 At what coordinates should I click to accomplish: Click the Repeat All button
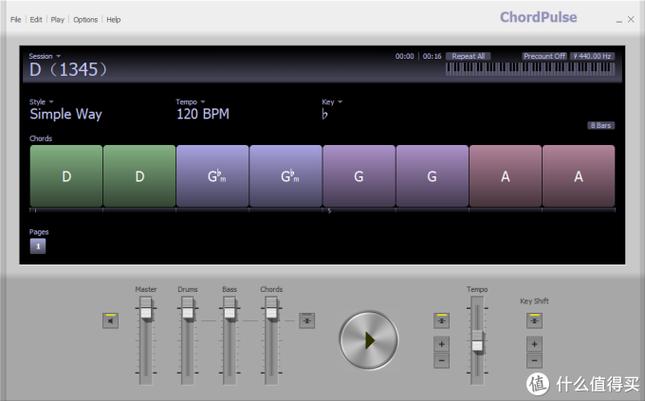468,56
